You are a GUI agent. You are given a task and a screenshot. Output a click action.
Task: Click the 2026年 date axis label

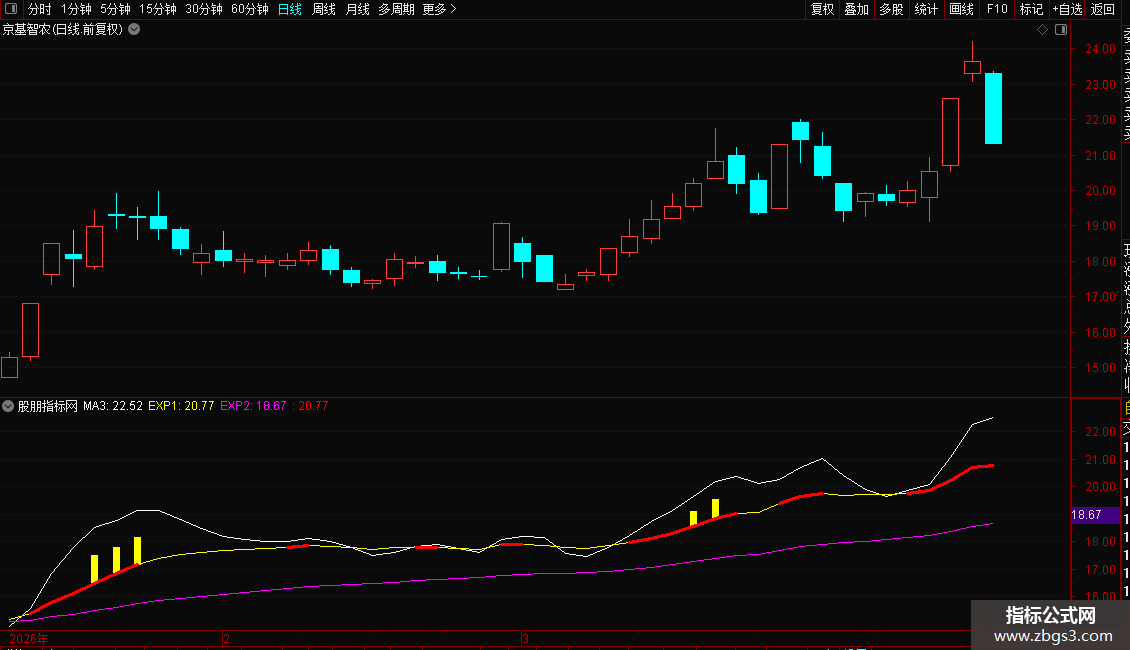(x=29, y=639)
